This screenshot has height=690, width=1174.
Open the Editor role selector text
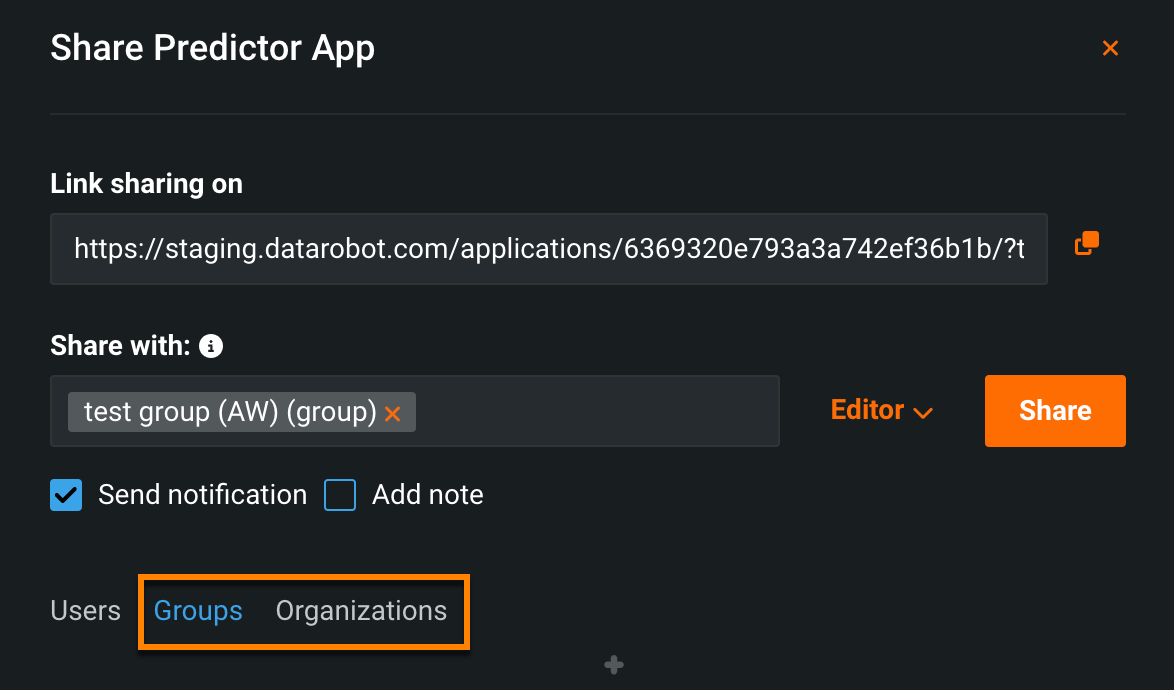pyautogui.click(x=867, y=410)
